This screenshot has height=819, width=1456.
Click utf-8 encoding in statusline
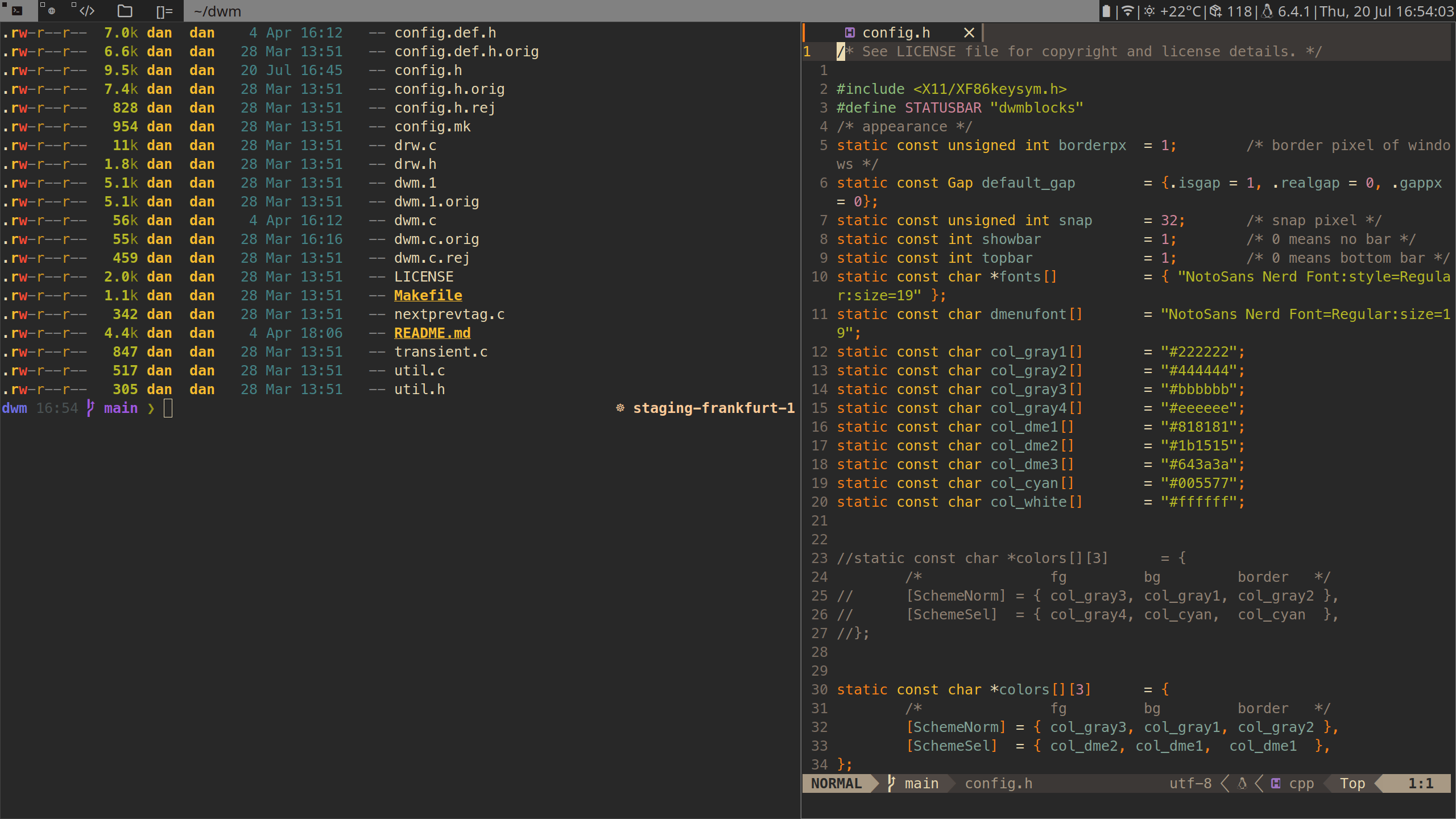[1190, 783]
